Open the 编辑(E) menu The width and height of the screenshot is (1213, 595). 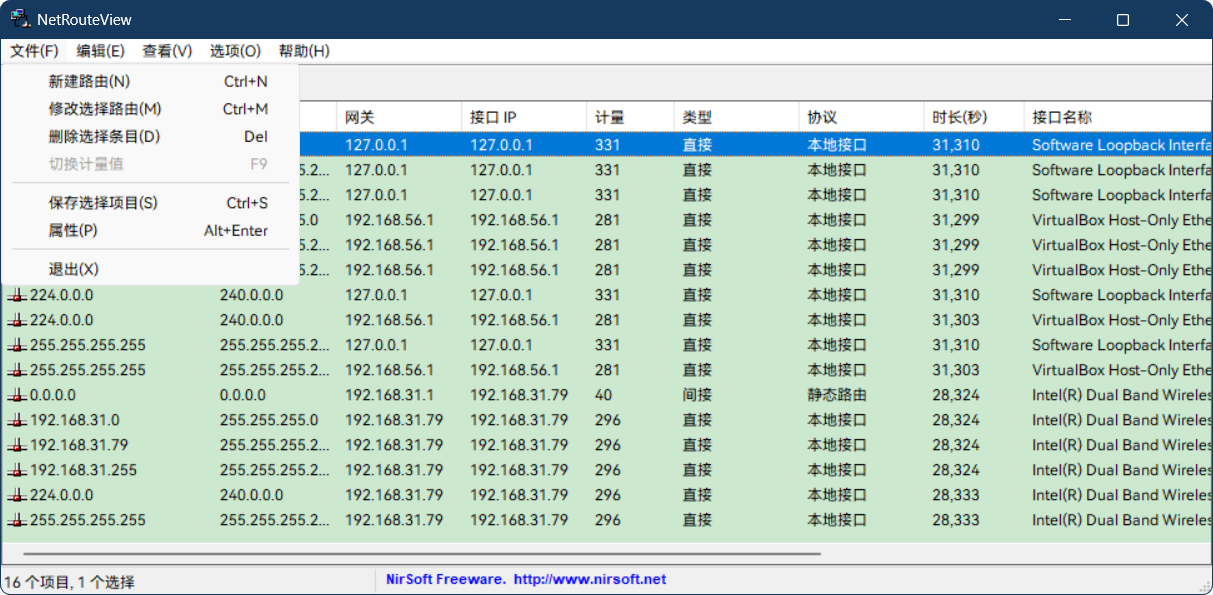pyautogui.click(x=100, y=51)
